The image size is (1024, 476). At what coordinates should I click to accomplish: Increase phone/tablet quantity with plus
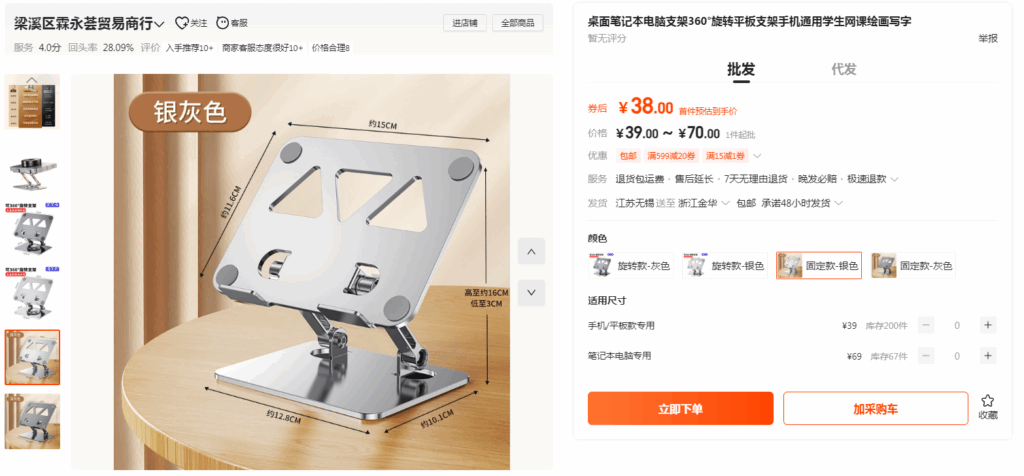[x=988, y=325]
